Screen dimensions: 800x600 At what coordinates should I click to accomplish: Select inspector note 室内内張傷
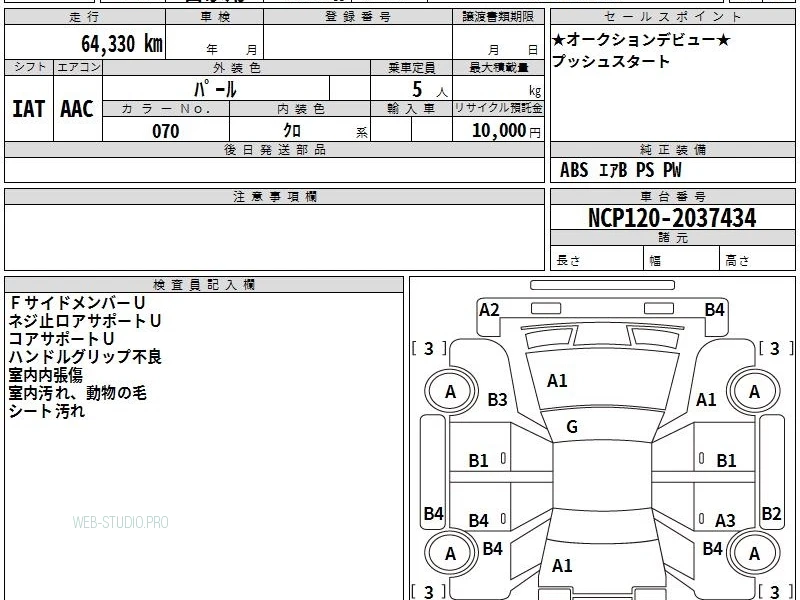46,375
